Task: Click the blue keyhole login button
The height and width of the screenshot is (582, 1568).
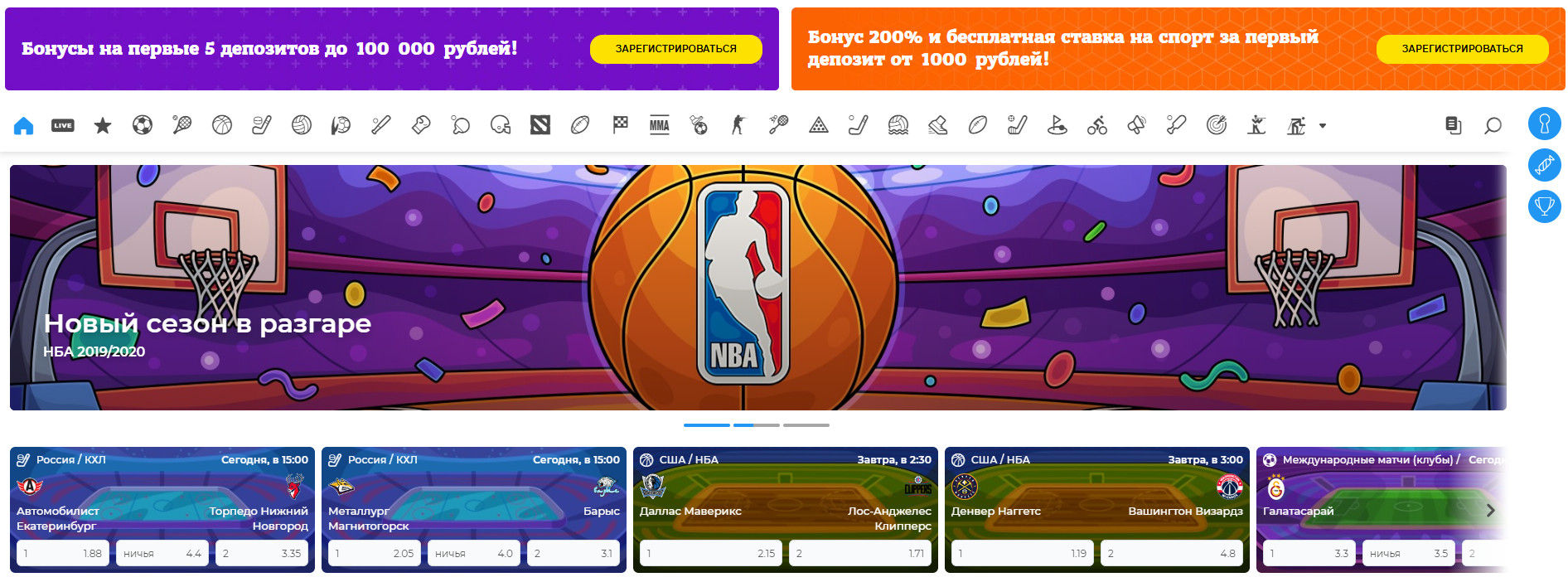Action: tap(1545, 124)
